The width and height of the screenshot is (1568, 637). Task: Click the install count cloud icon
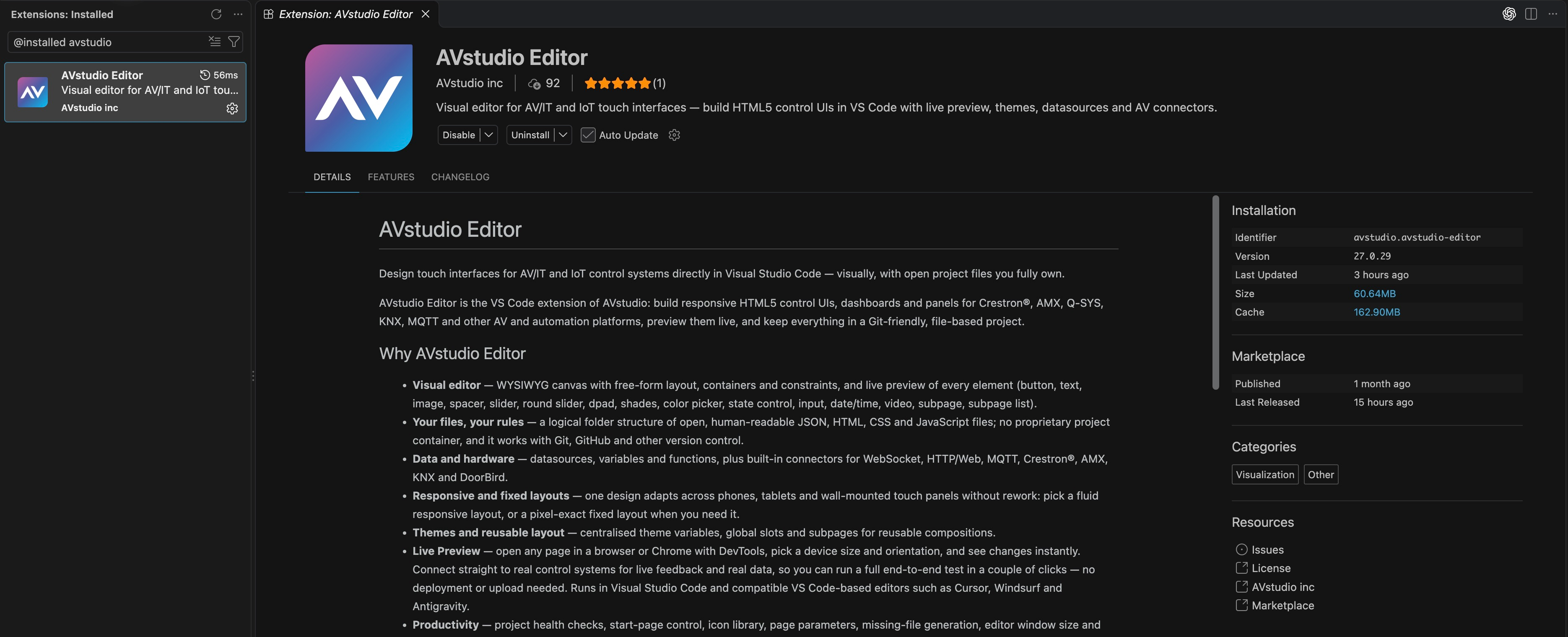click(x=534, y=84)
